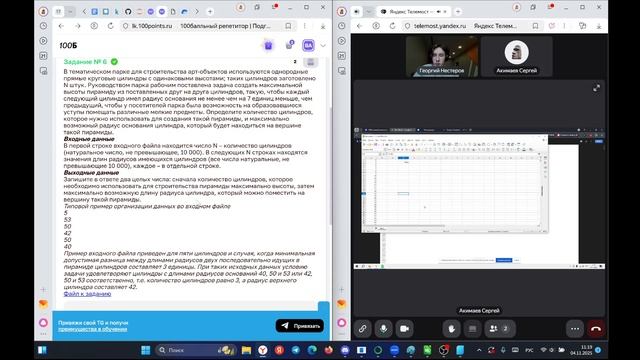Open Windows Start menu
Viewport: 640px width, 360px height.
coord(145,350)
